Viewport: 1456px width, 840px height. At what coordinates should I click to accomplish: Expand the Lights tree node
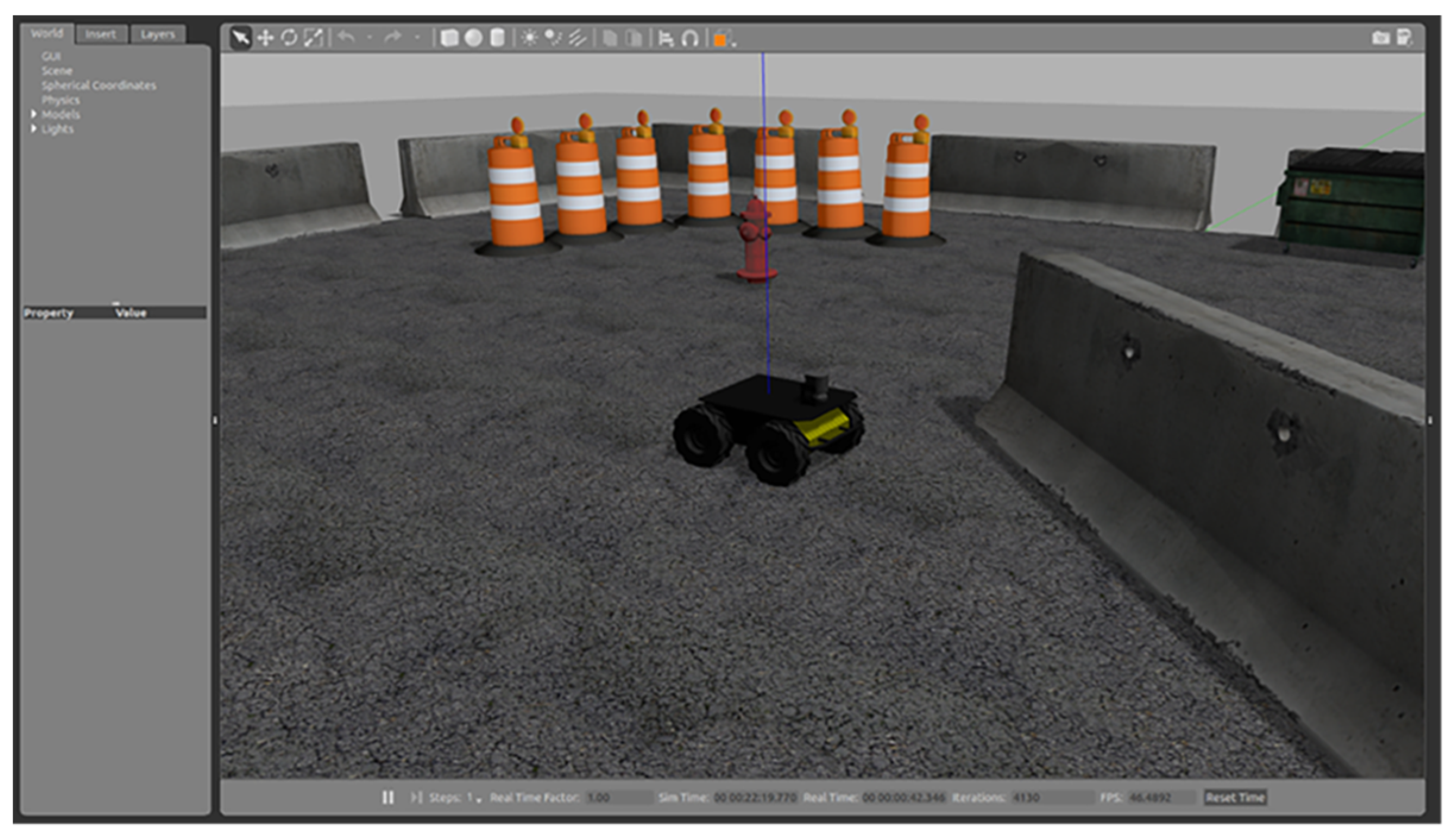pos(34,128)
